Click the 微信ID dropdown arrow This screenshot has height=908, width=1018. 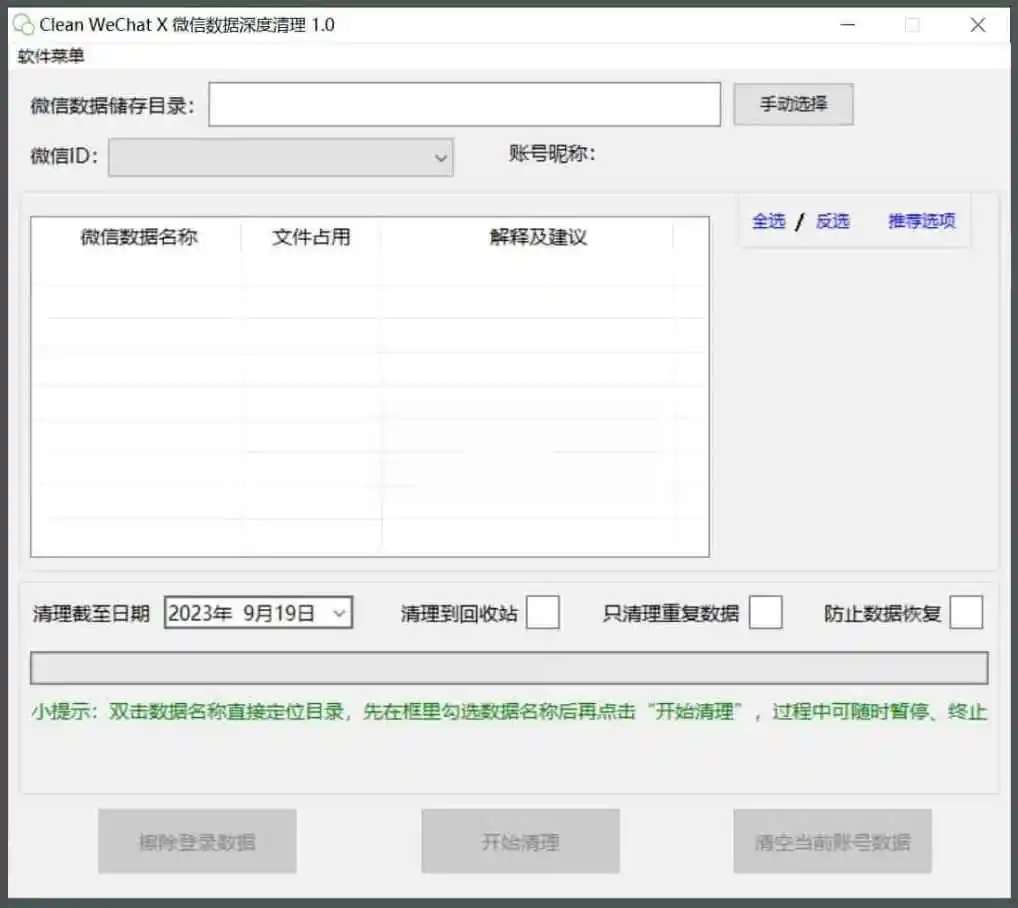pos(442,157)
